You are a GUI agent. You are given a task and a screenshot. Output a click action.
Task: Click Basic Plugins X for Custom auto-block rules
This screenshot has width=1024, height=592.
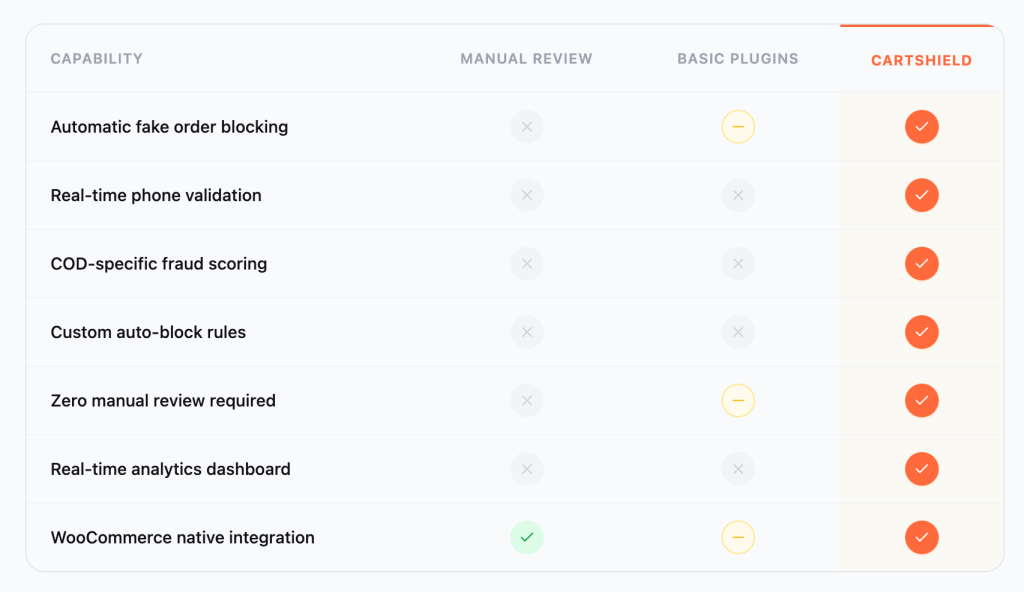coord(738,332)
